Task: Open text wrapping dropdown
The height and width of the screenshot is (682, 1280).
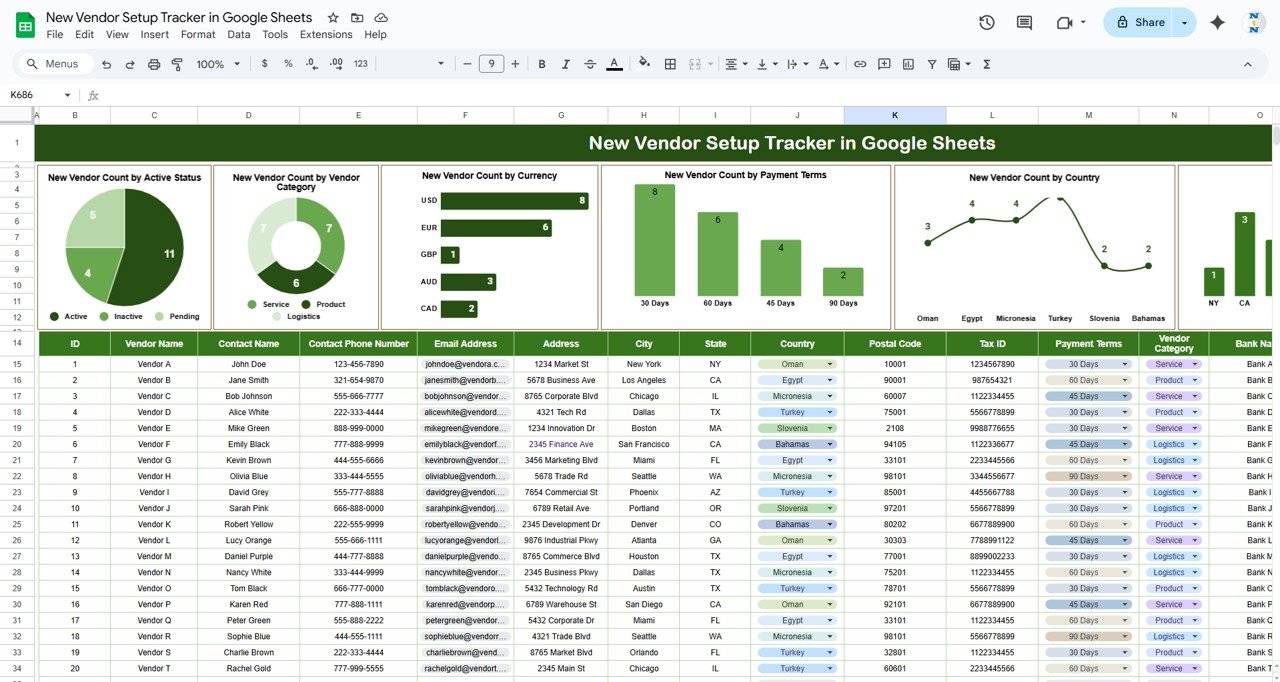Action: (797, 64)
